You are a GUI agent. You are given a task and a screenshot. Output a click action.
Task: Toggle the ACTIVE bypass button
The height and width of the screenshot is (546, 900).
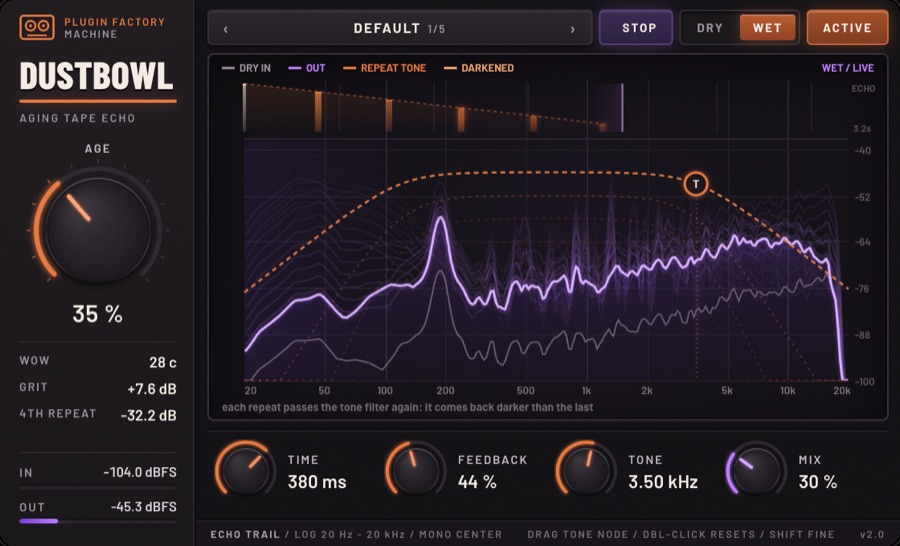[847, 28]
